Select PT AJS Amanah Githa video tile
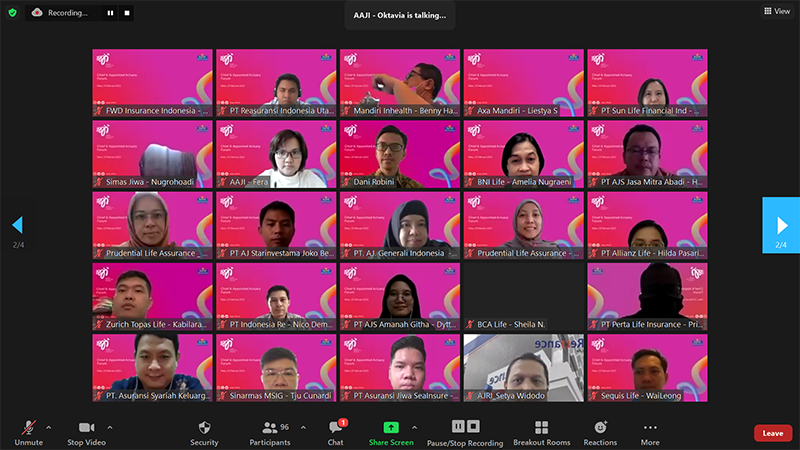800x450 pixels. click(x=400, y=296)
